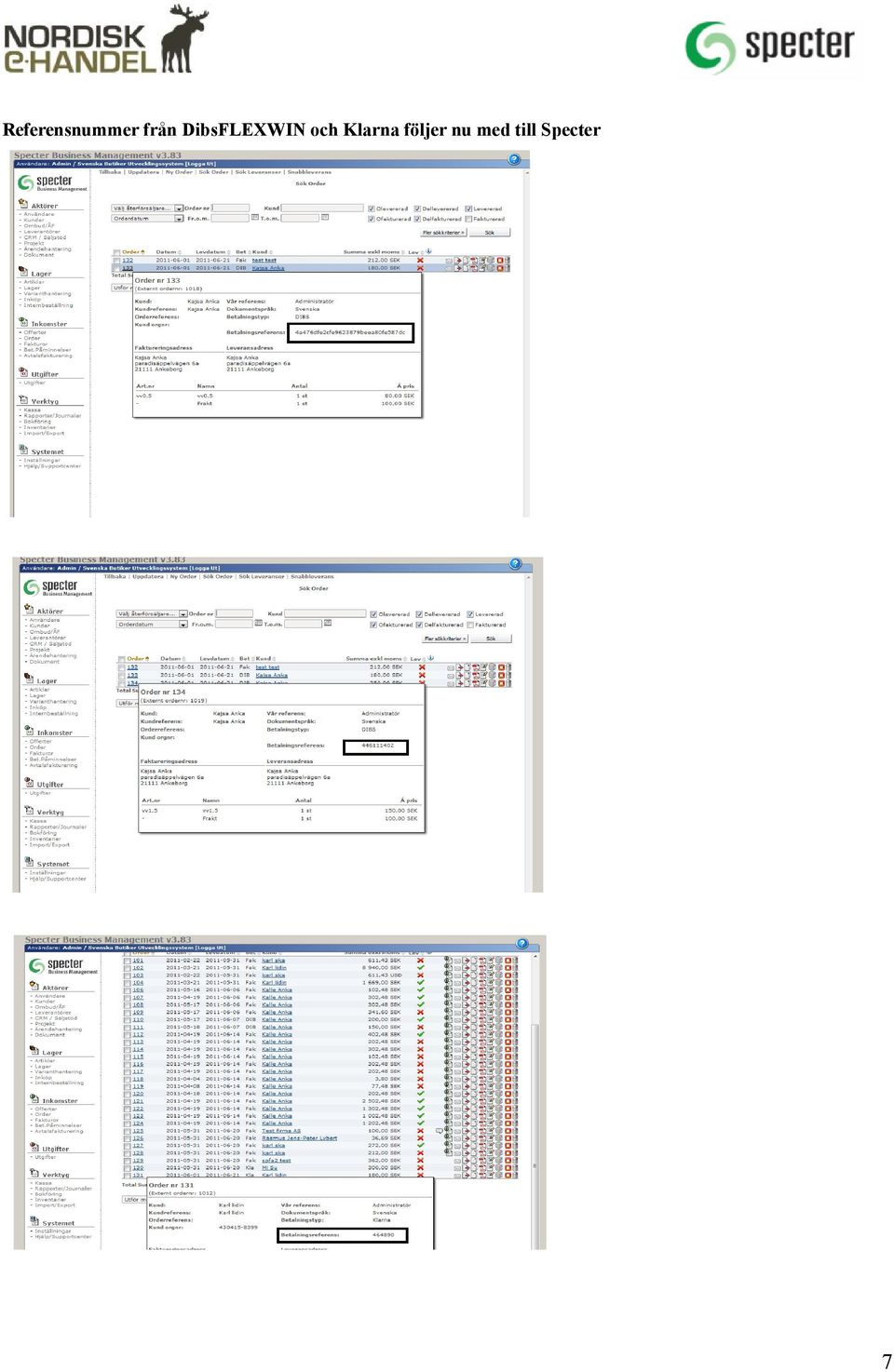Open Välj återförsäljare dropdown, Order 134 screenshot
Image resolution: width=894 pixels, height=1372 pixels.
[x=152, y=614]
